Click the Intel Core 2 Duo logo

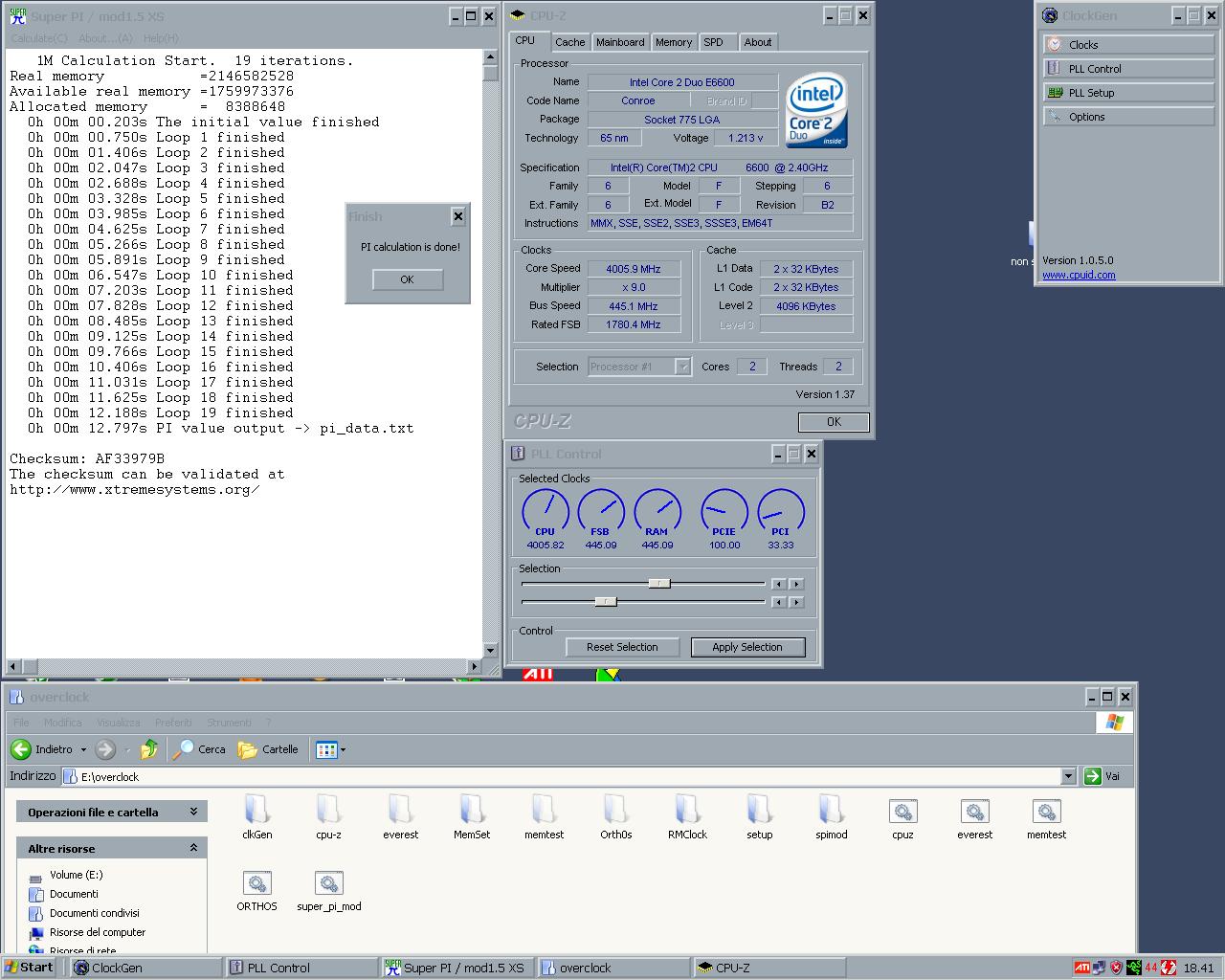816,110
